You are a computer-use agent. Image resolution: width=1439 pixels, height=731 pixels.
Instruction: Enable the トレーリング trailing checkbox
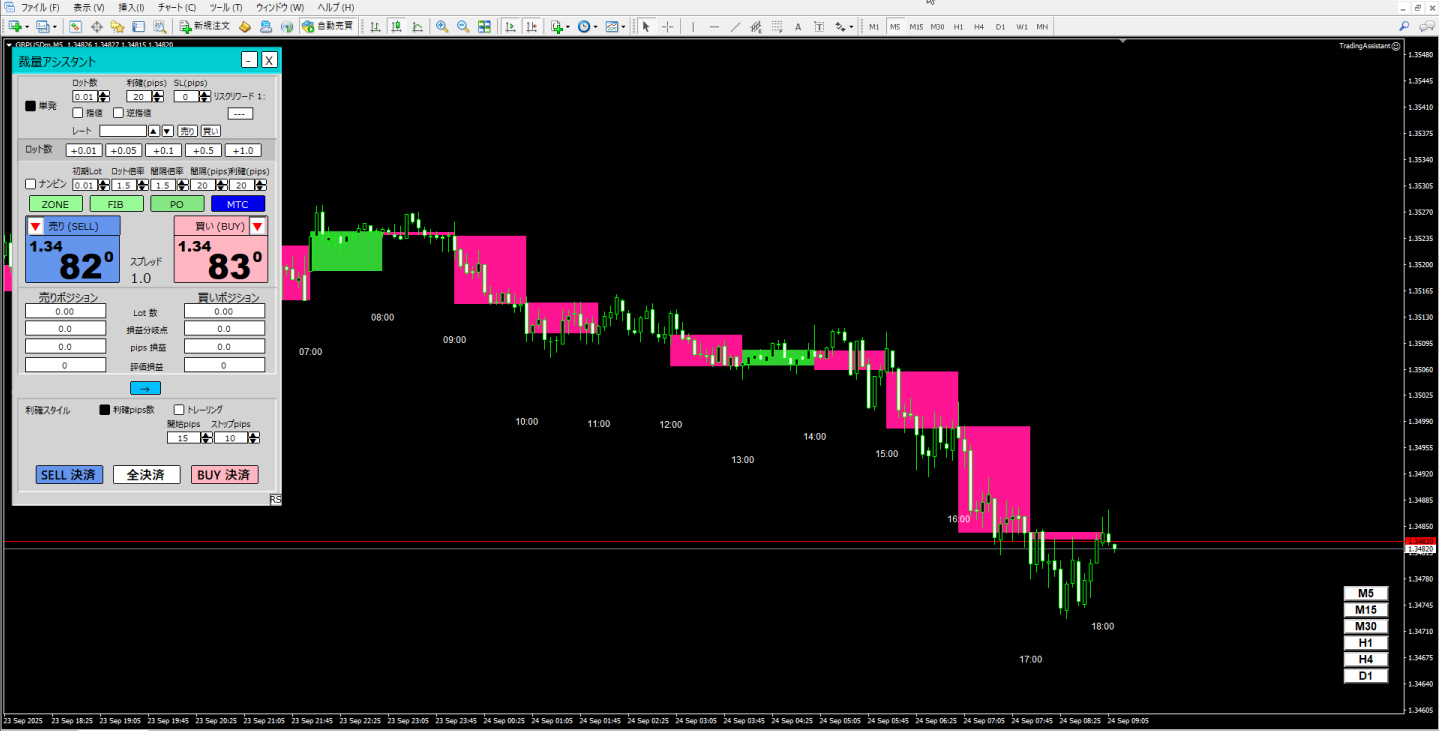tap(179, 410)
